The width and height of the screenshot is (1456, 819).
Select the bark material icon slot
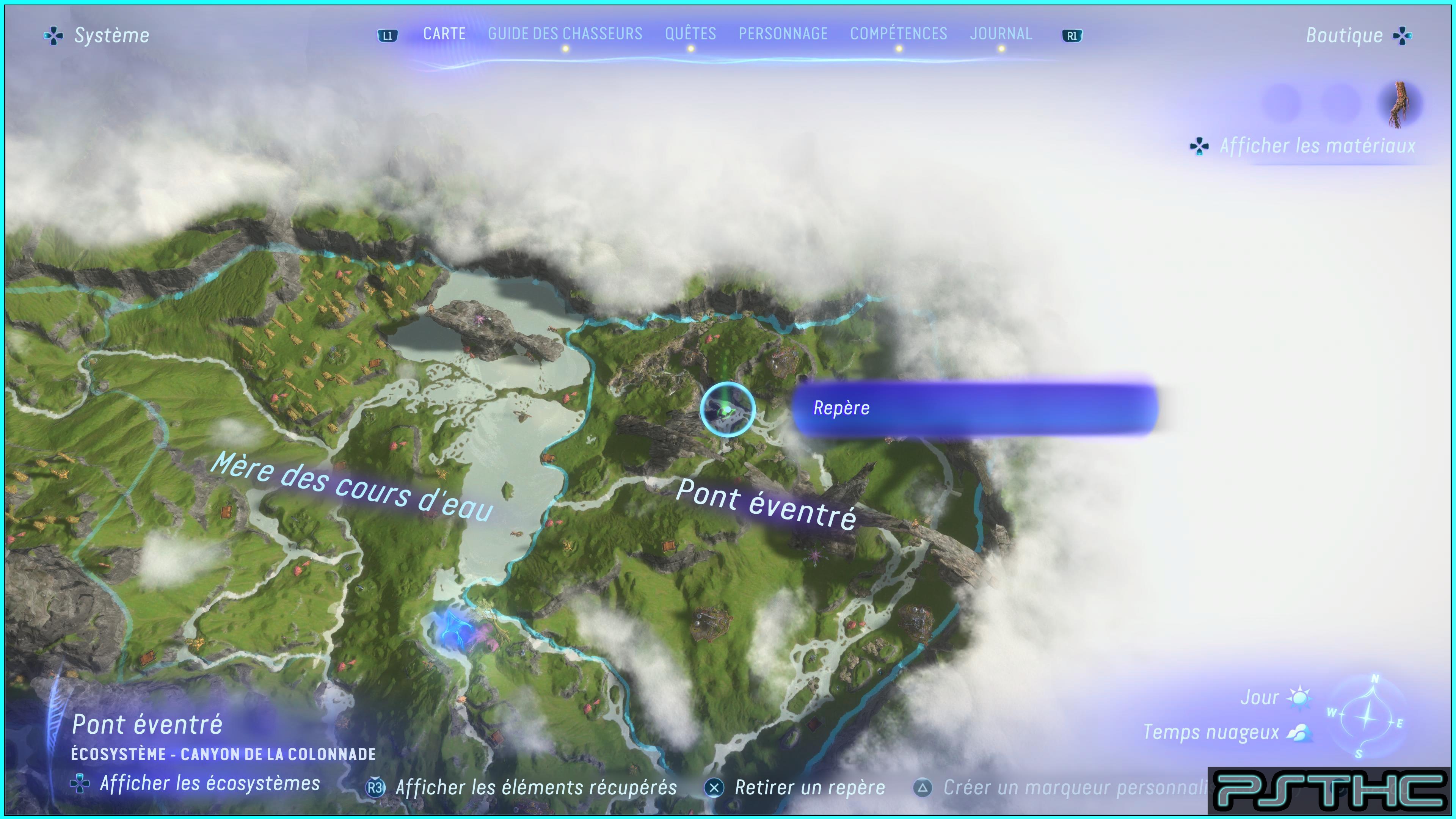point(1400,104)
